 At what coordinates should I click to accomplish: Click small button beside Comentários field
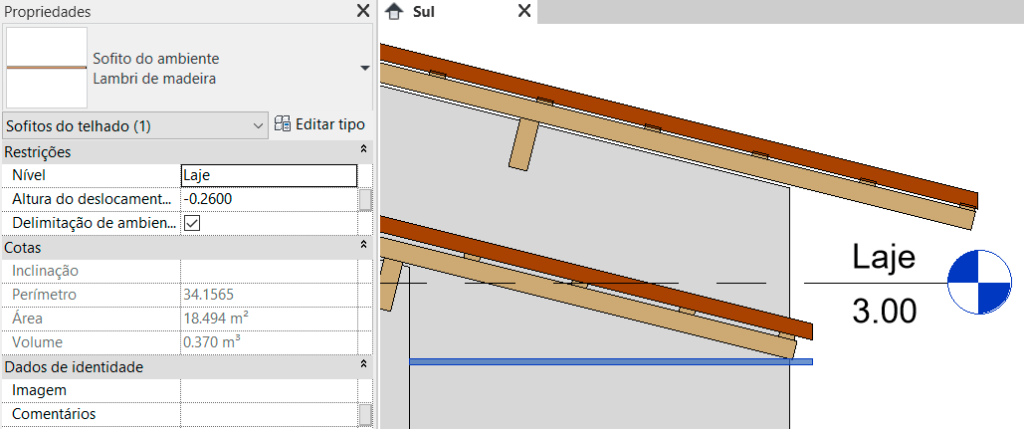tap(365, 414)
